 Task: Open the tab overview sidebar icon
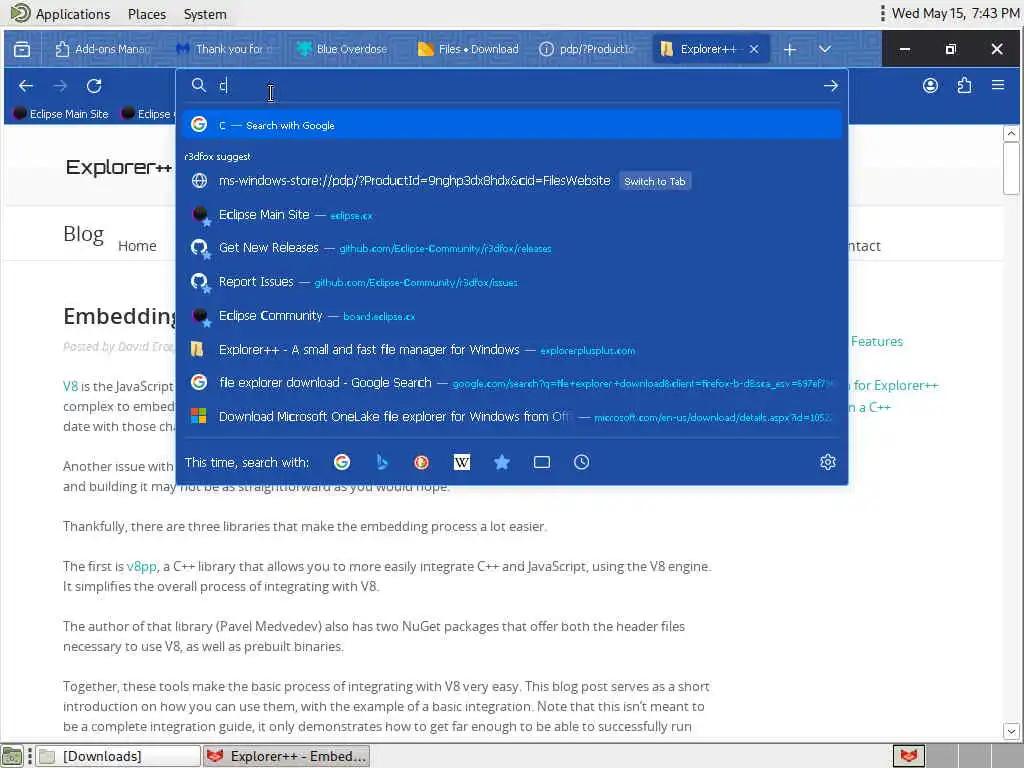(22, 49)
